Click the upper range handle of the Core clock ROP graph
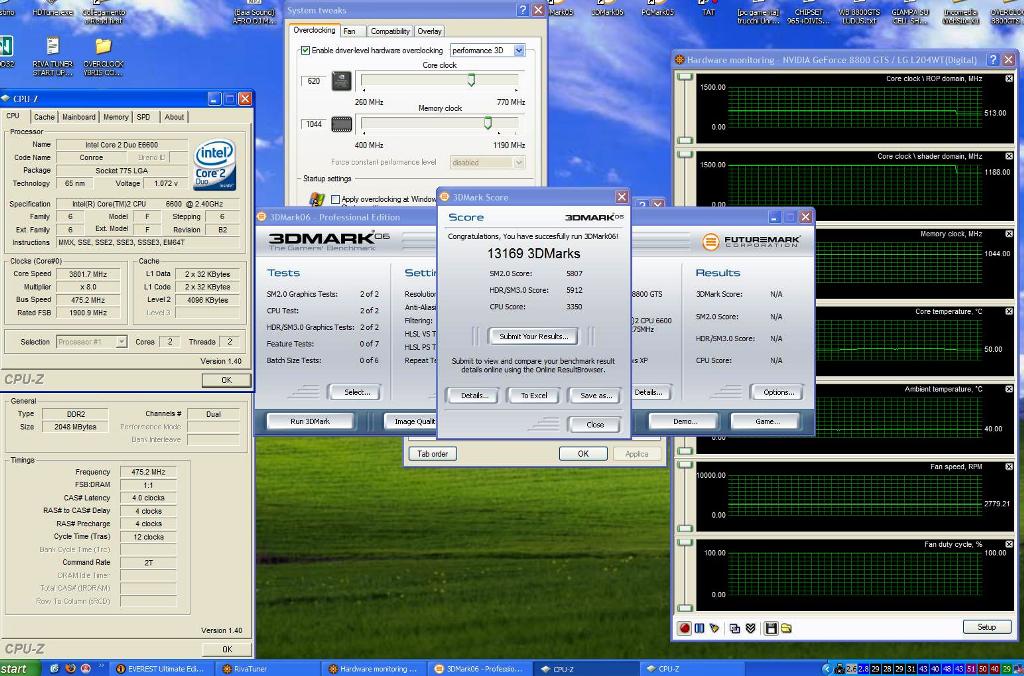The image size is (1024, 676). click(684, 78)
